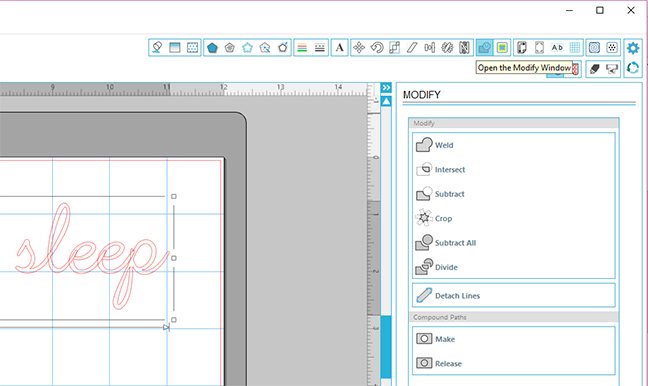Open the Move window (four arrows)

(359, 48)
